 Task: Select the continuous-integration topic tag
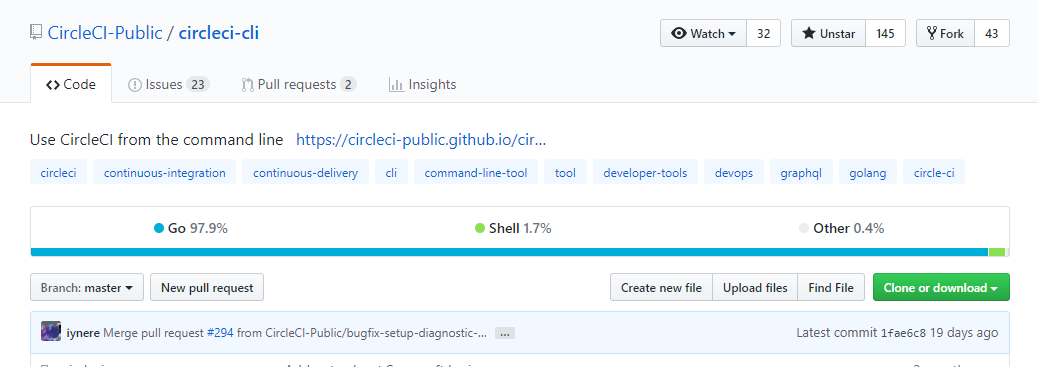pyautogui.click(x=165, y=174)
